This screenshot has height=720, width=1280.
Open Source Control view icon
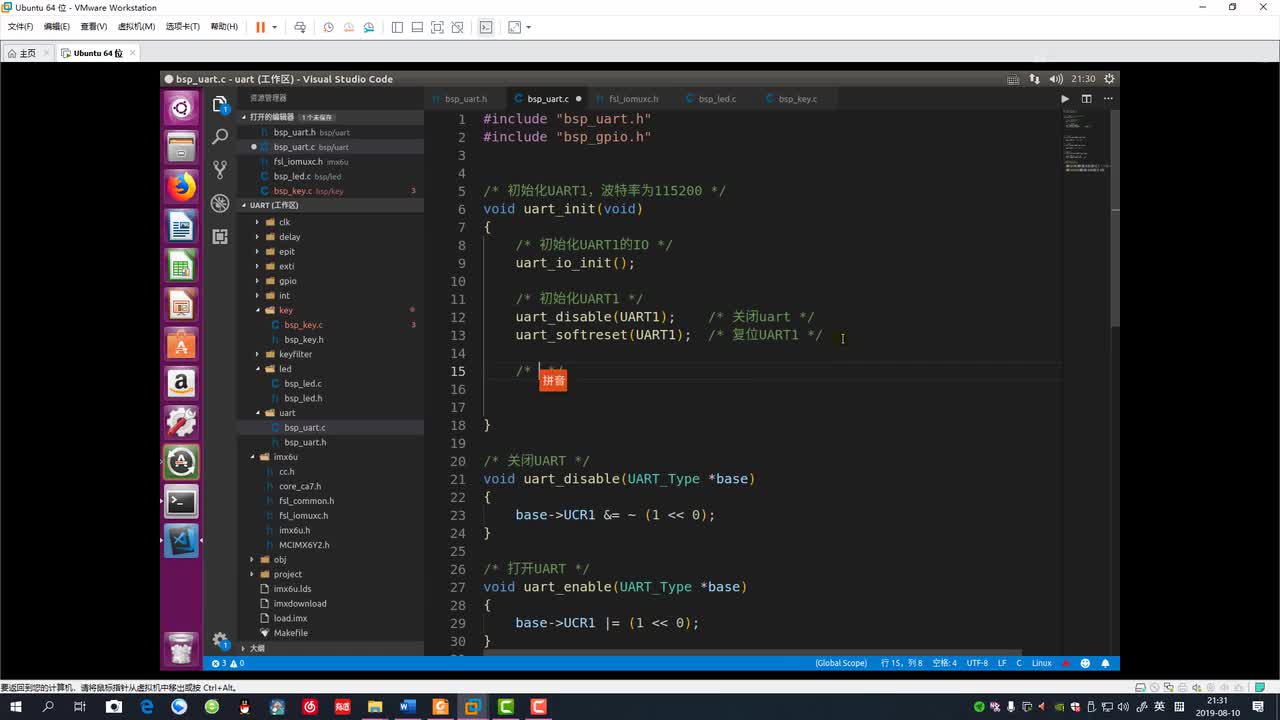[220, 170]
